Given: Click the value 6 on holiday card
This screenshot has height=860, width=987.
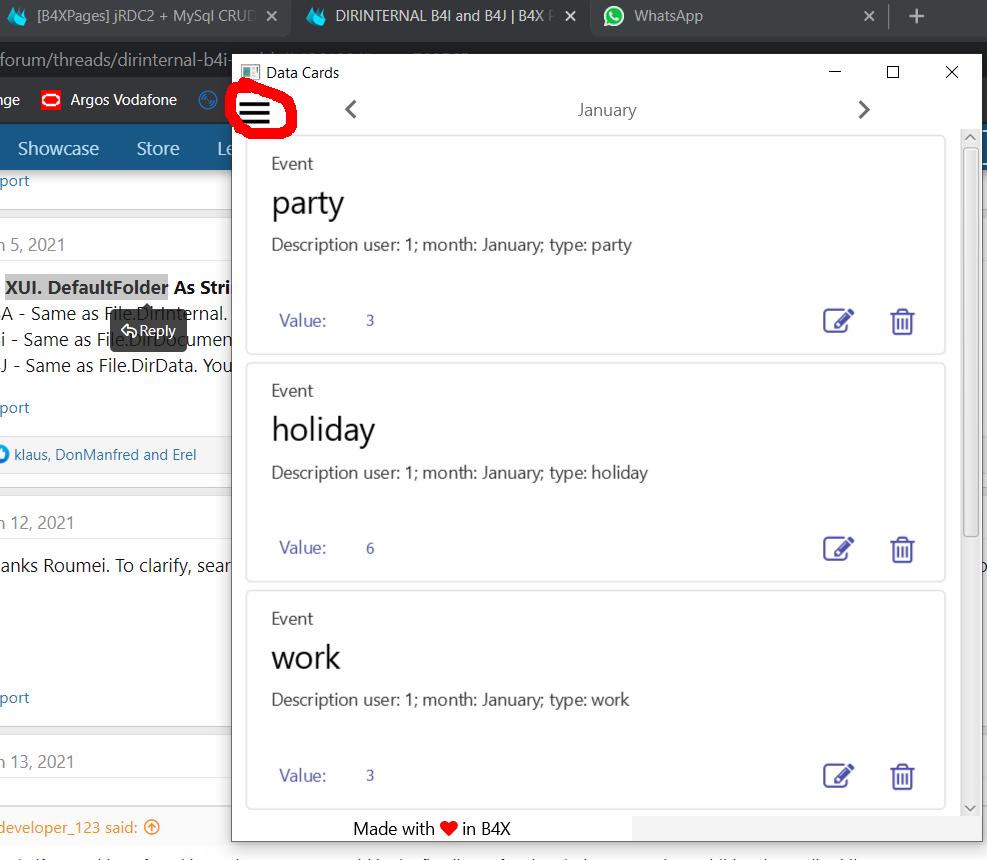Looking at the screenshot, I should coord(370,548).
